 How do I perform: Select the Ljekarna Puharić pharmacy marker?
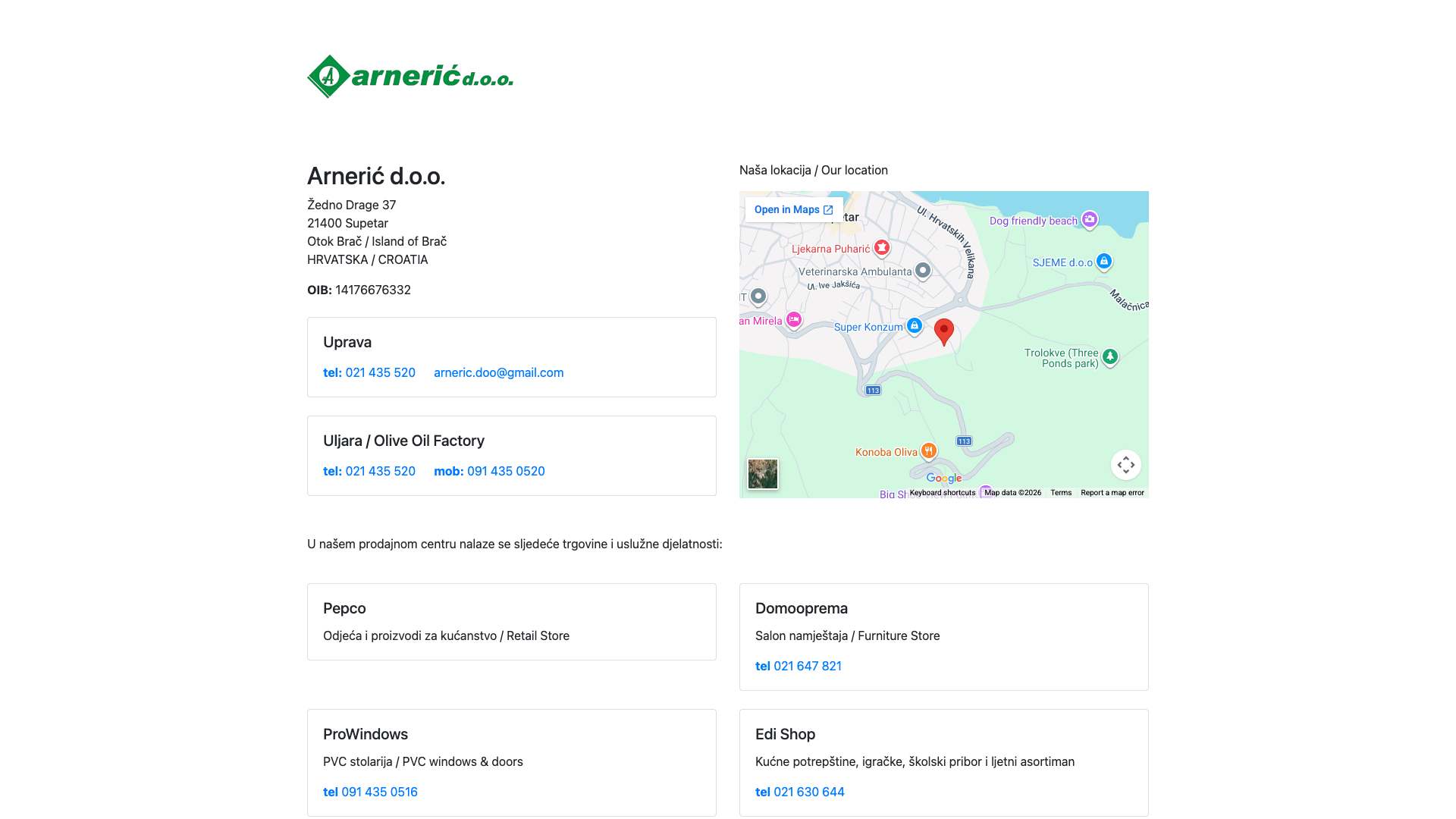[x=881, y=248]
